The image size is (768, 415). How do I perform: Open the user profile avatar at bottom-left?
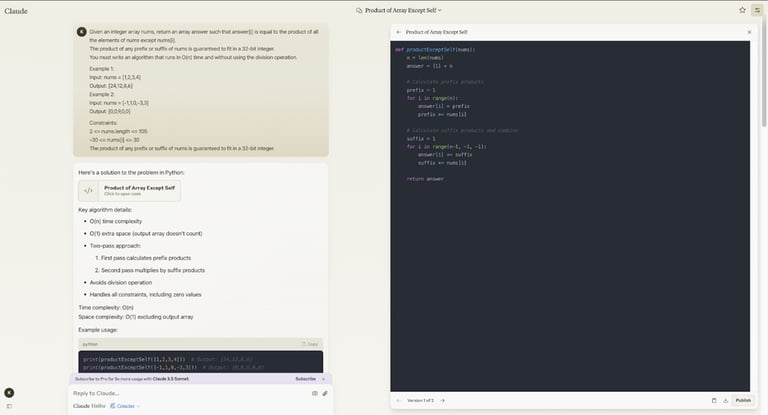9,393
